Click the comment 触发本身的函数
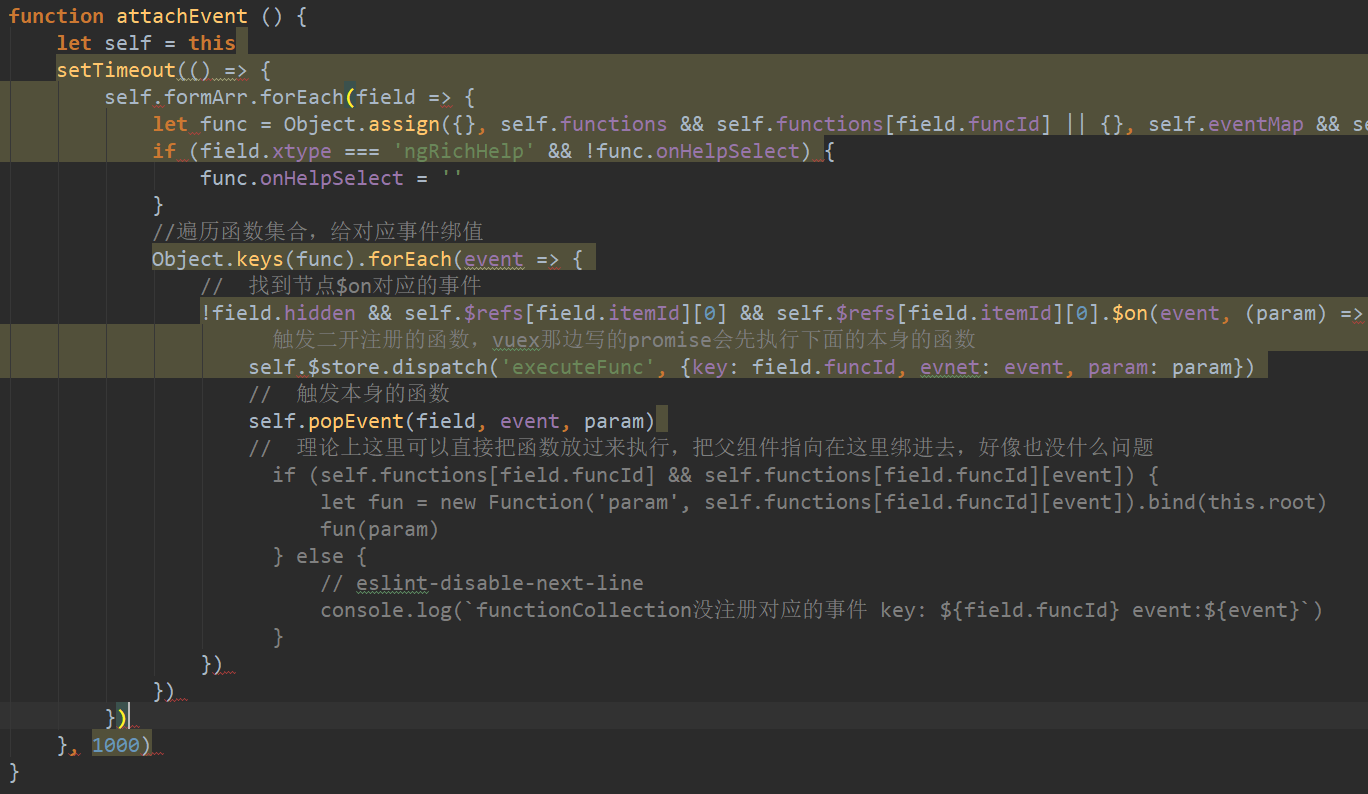This screenshot has height=794, width=1368. click(349, 394)
